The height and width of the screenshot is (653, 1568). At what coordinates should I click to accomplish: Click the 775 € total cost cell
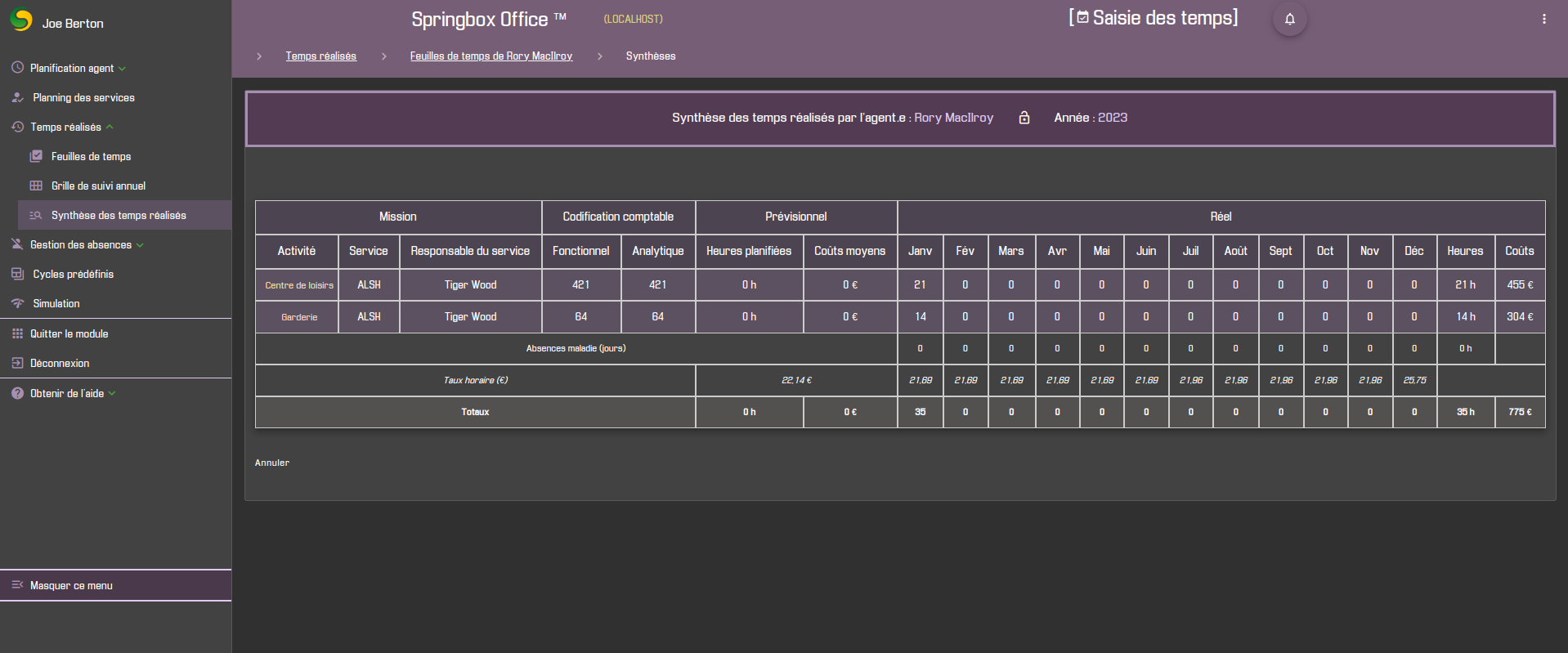(1520, 412)
